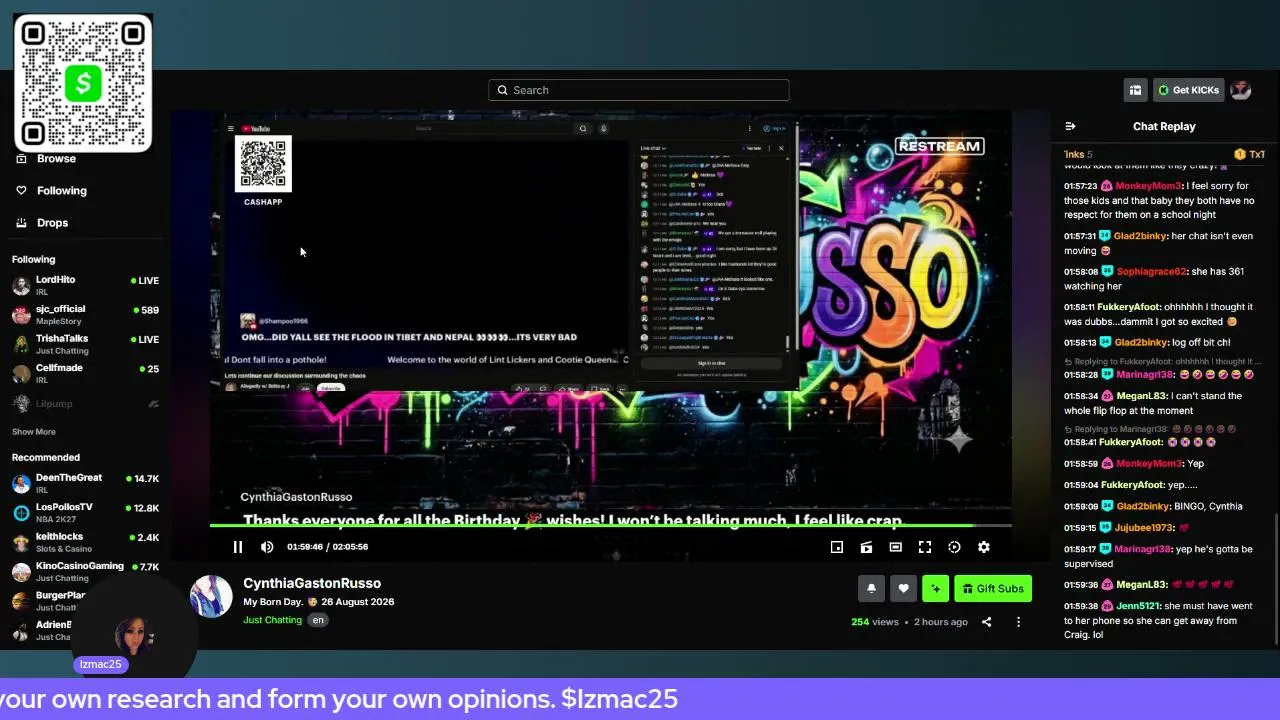The image size is (1280, 720).
Task: Open the three-dot more options menu
Action: (x=1018, y=622)
